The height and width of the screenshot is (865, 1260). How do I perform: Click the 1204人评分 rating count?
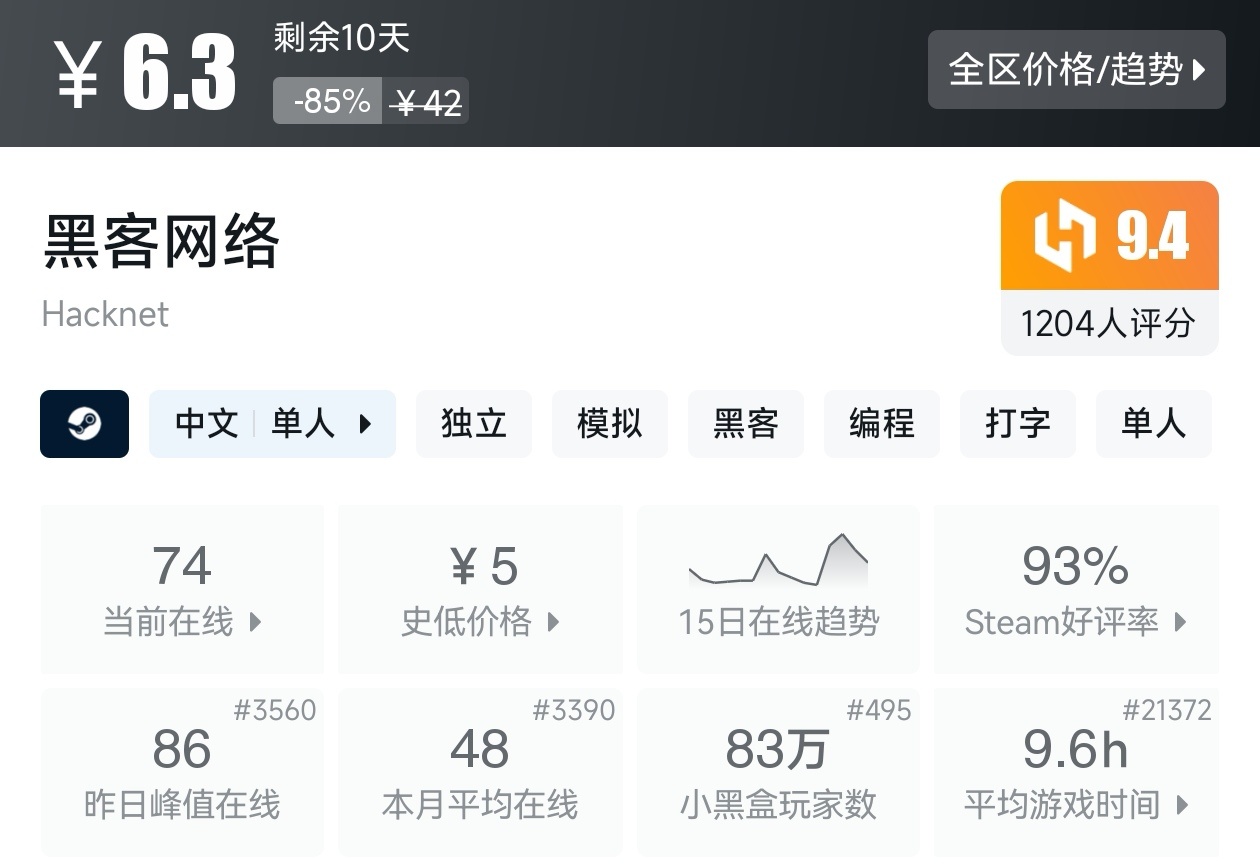pyautogui.click(x=1108, y=323)
